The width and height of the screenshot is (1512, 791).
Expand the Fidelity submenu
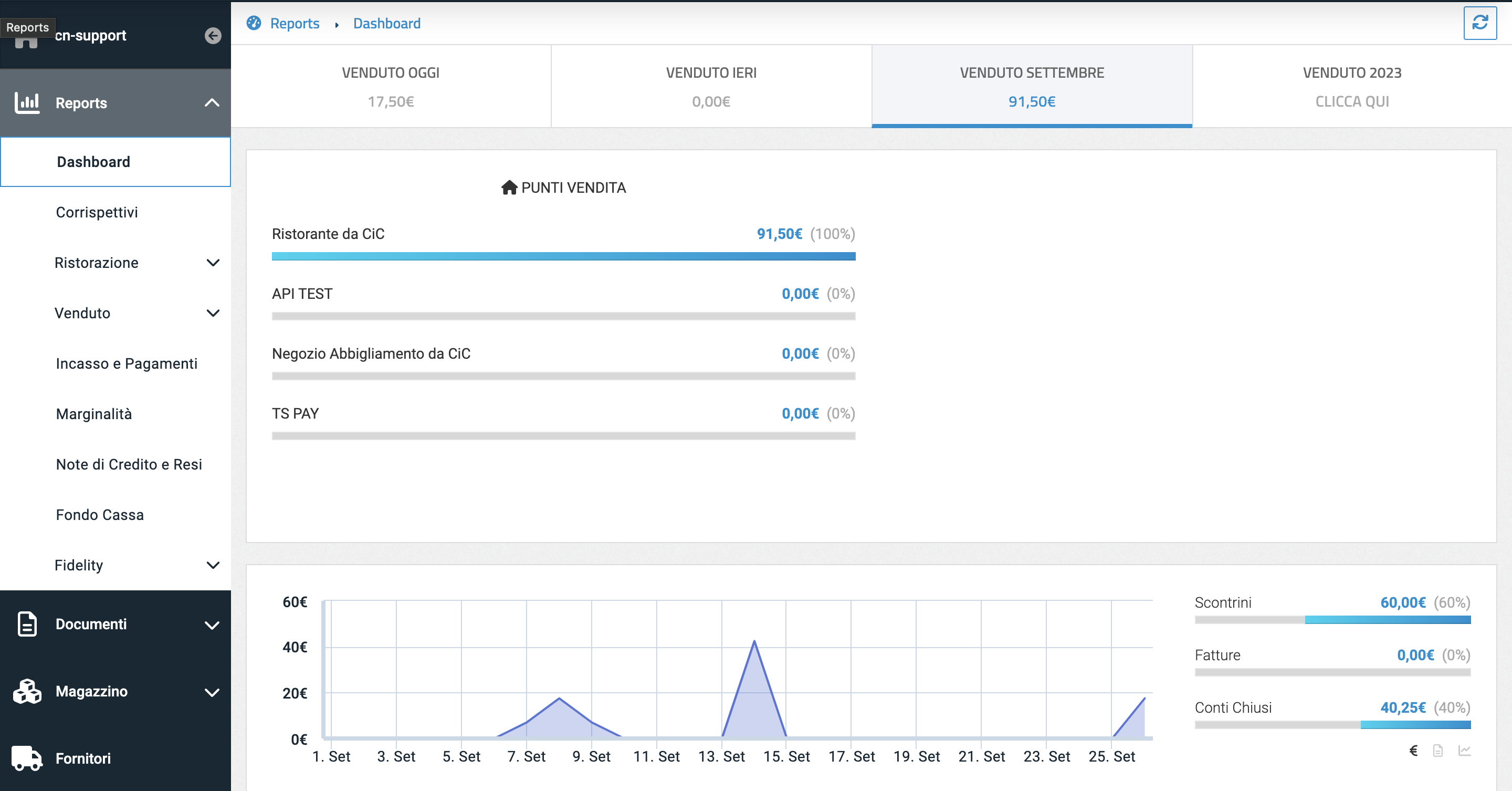pos(213,565)
